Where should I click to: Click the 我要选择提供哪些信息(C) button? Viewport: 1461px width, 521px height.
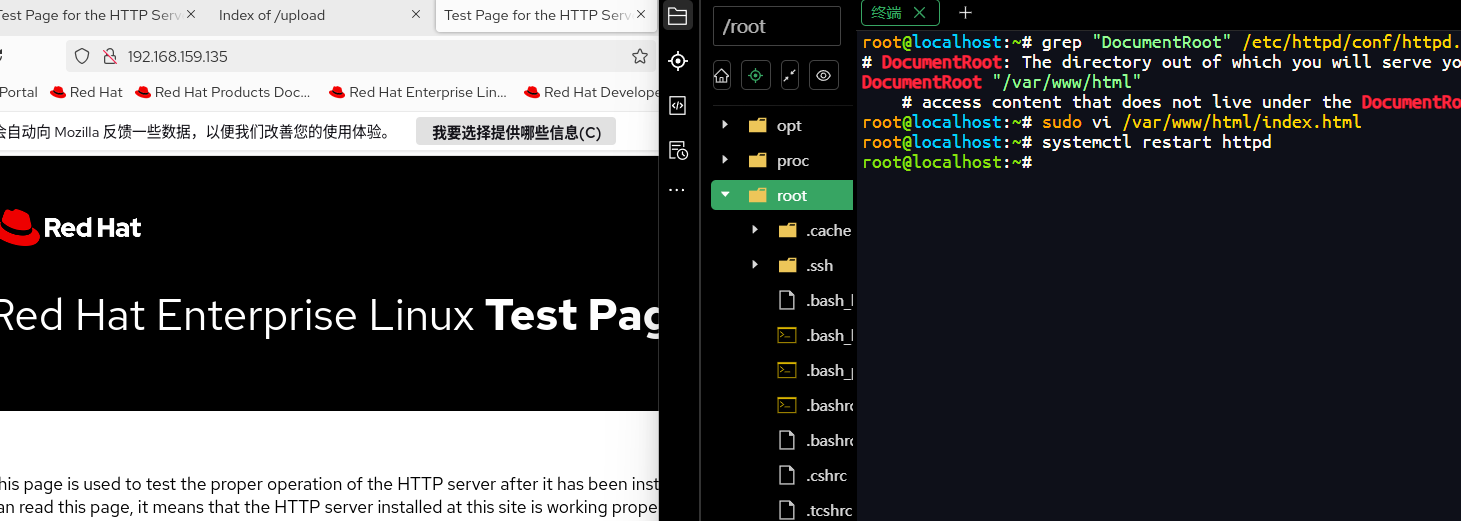click(x=516, y=133)
